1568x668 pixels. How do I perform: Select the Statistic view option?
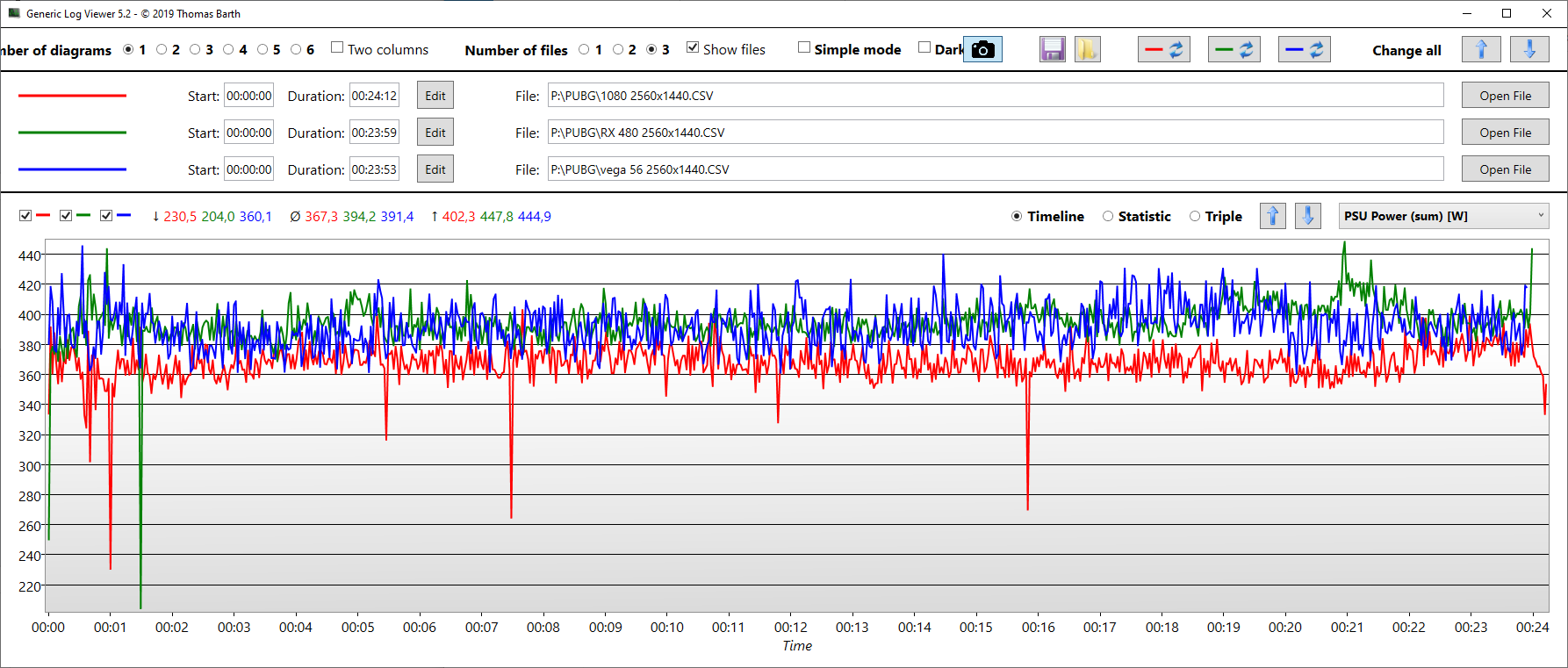(1108, 217)
